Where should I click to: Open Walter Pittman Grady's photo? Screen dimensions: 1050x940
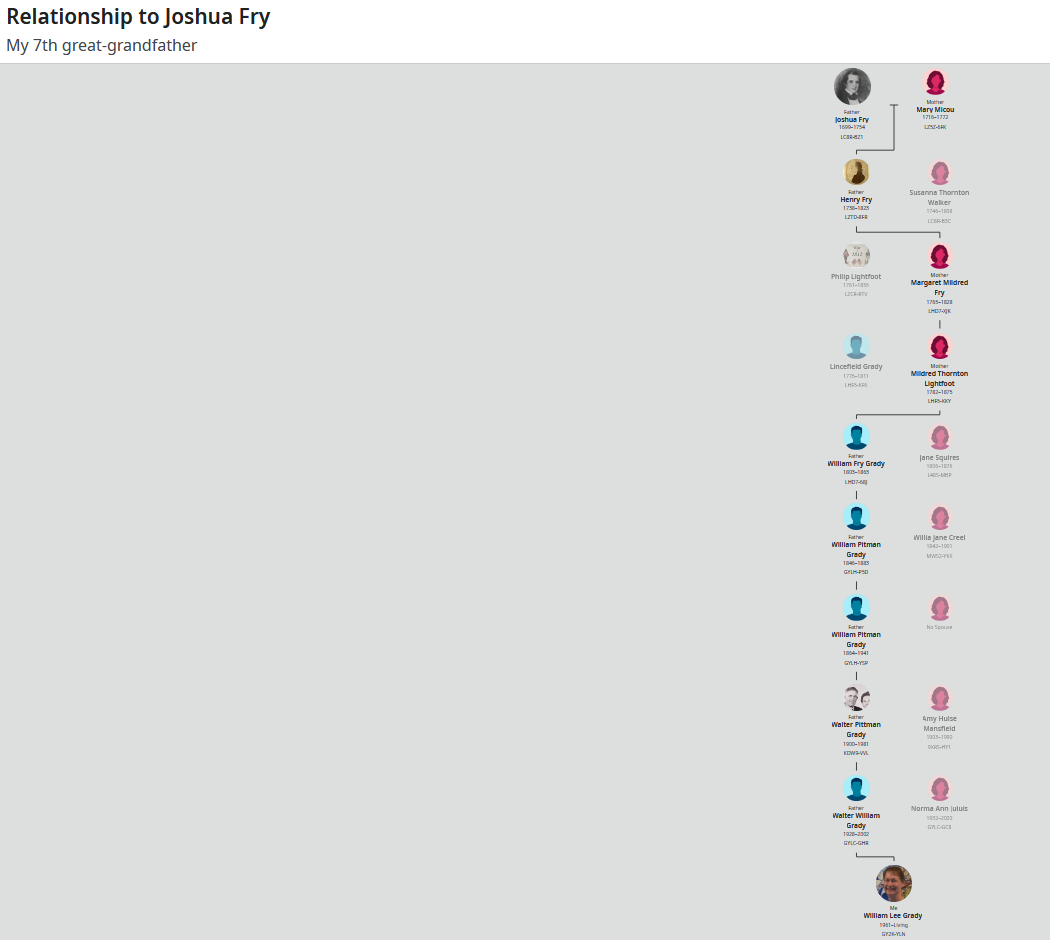856,698
